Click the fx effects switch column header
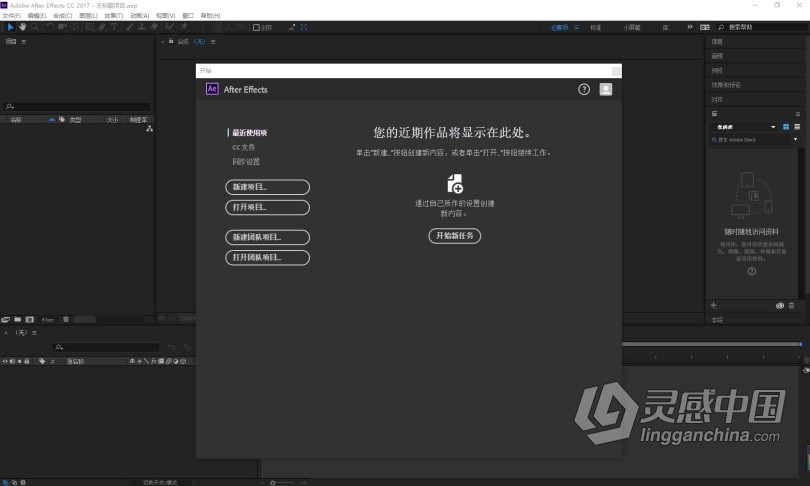 tap(154, 362)
